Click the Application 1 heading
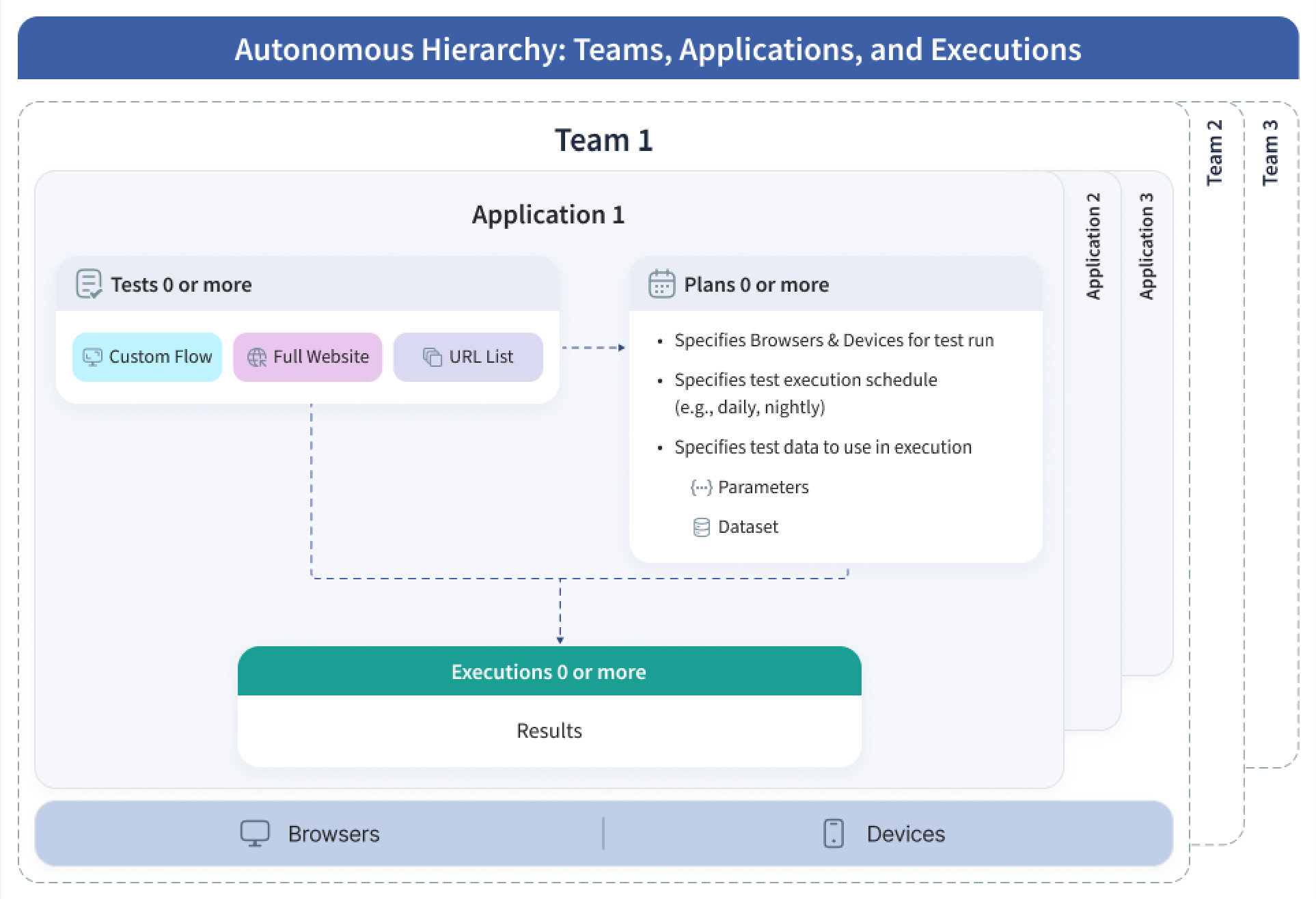The image size is (1316, 899). click(548, 215)
